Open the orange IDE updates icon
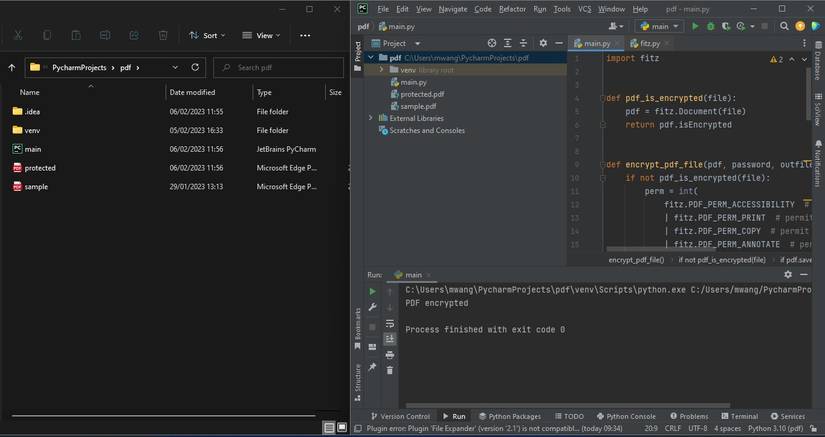 tap(800, 26)
